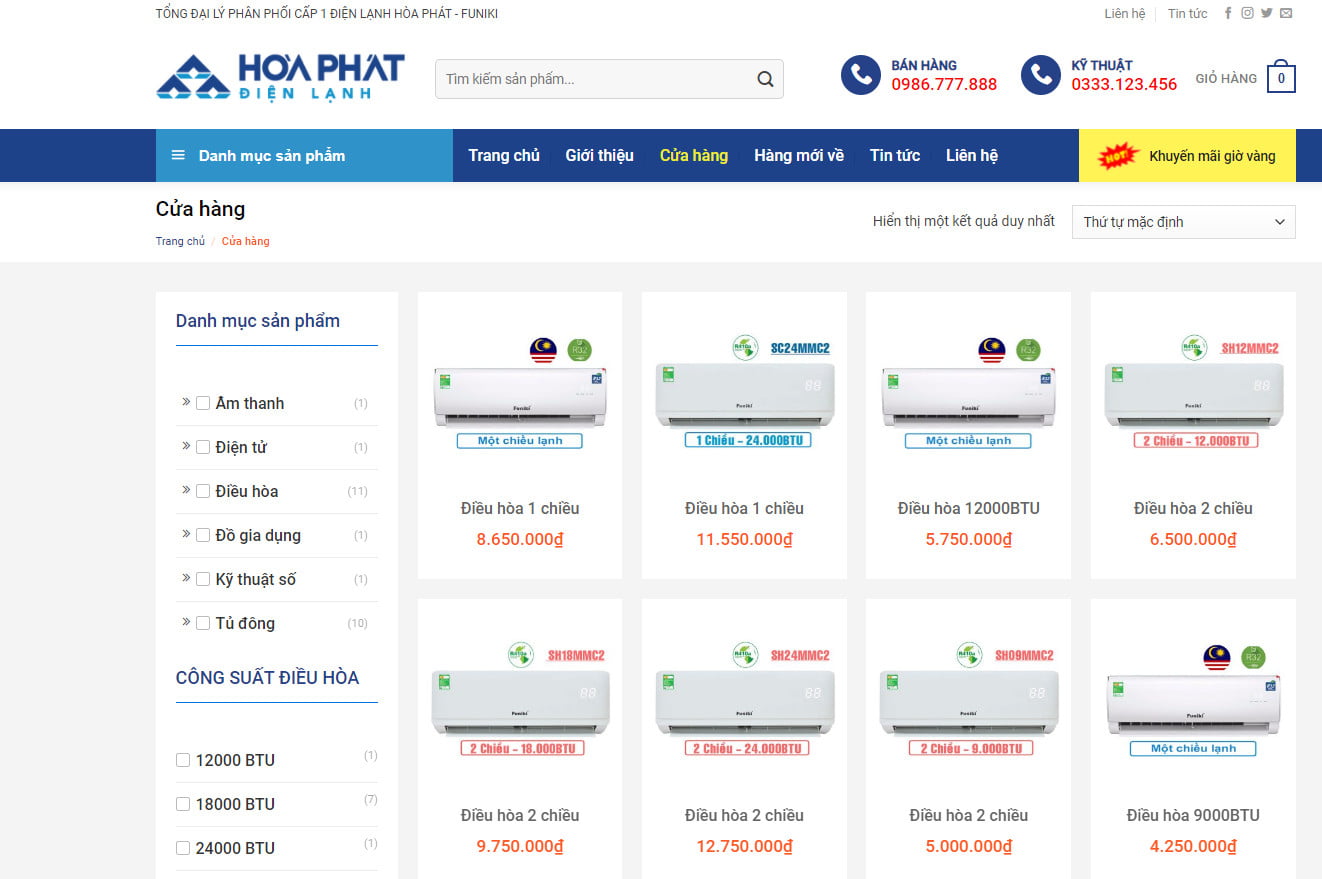1322x879 pixels.
Task: Click the product search input field
Action: tap(595, 79)
